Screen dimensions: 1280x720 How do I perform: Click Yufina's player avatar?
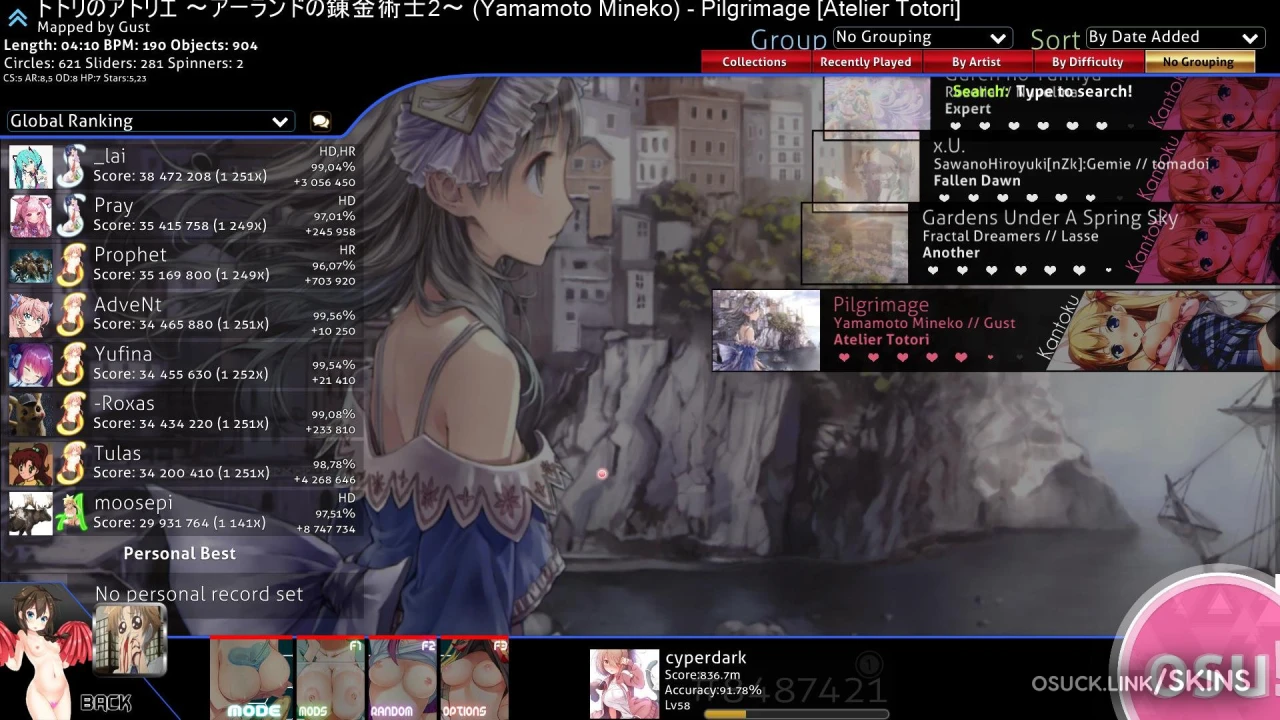coord(30,365)
